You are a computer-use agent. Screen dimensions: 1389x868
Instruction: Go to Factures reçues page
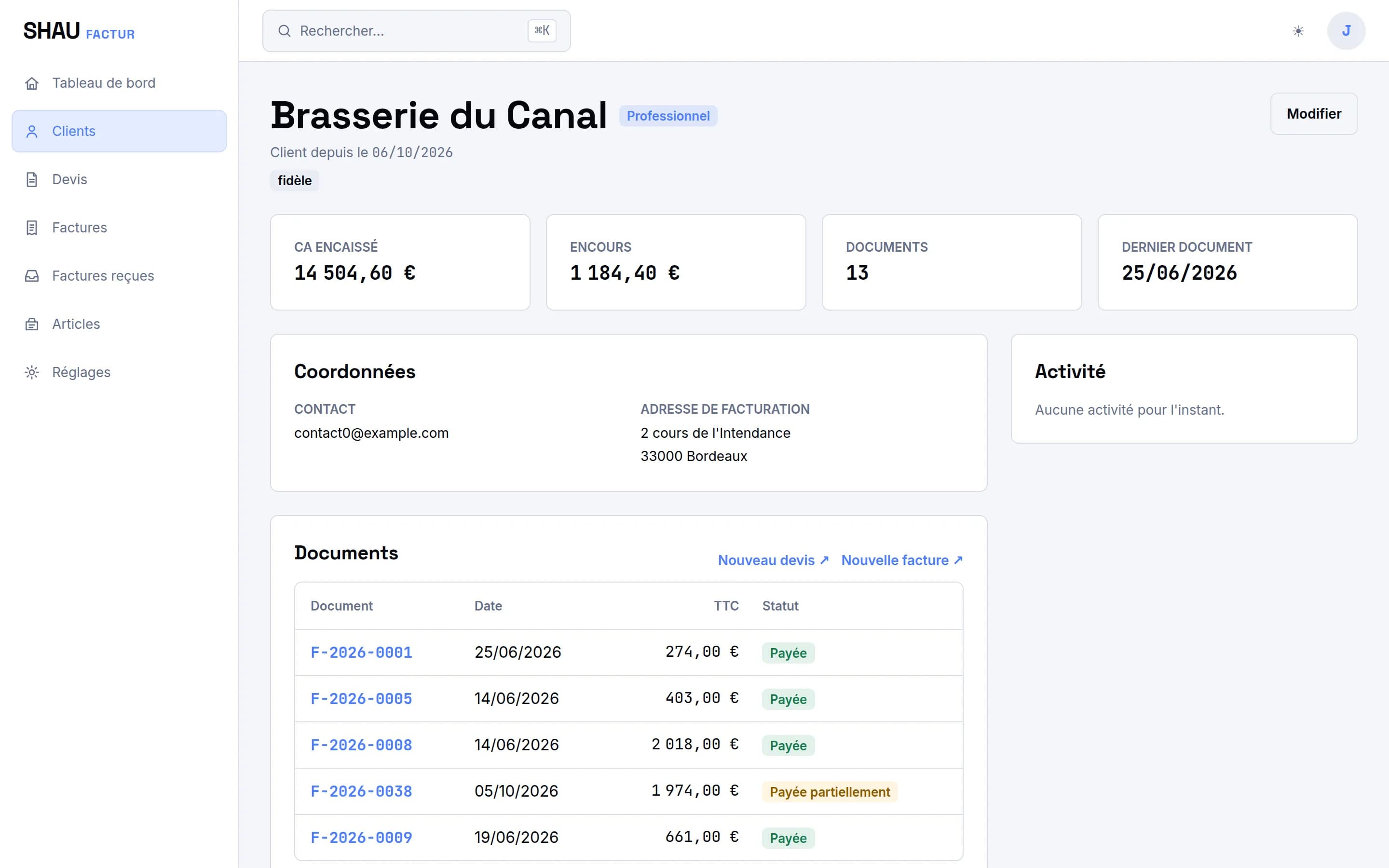coord(120,276)
